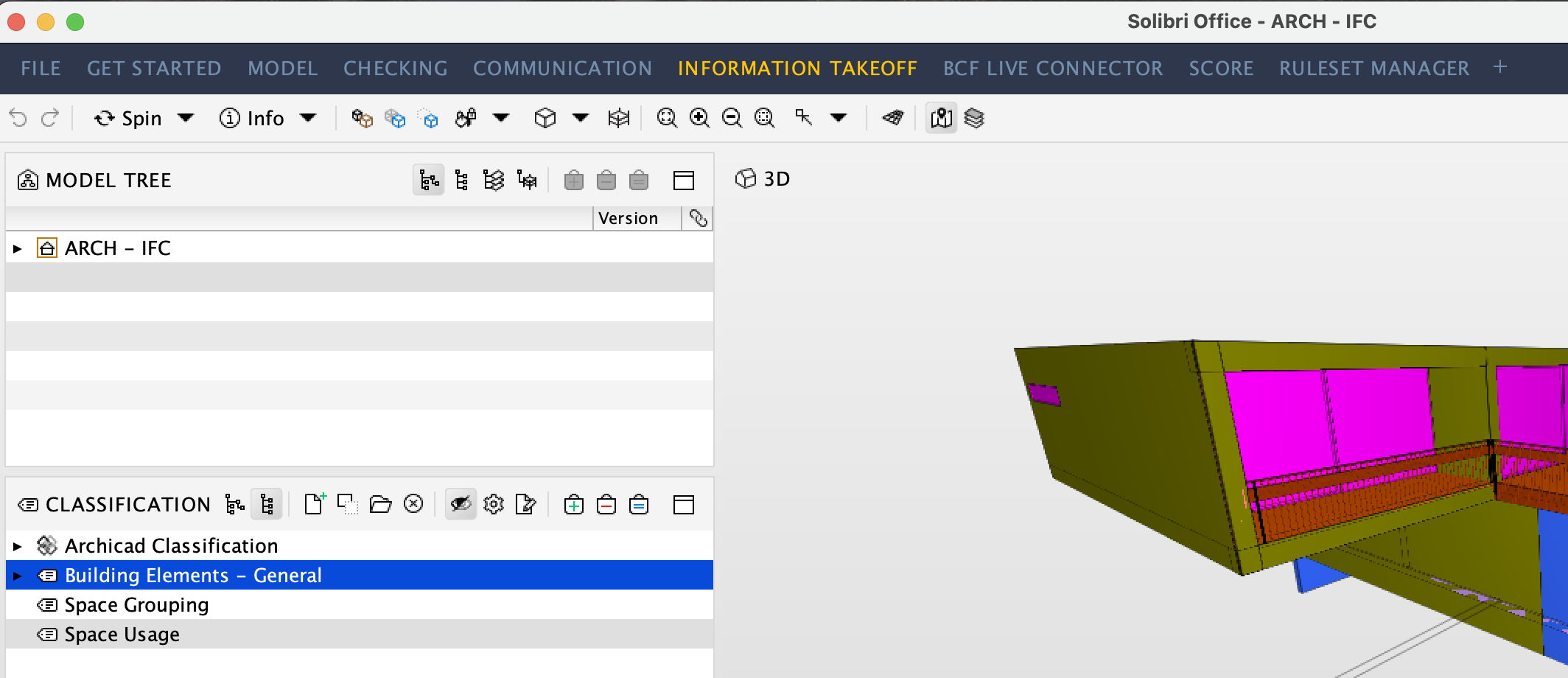Image resolution: width=1568 pixels, height=678 pixels.
Task: Click the duplicate classification icon
Action: (x=347, y=505)
